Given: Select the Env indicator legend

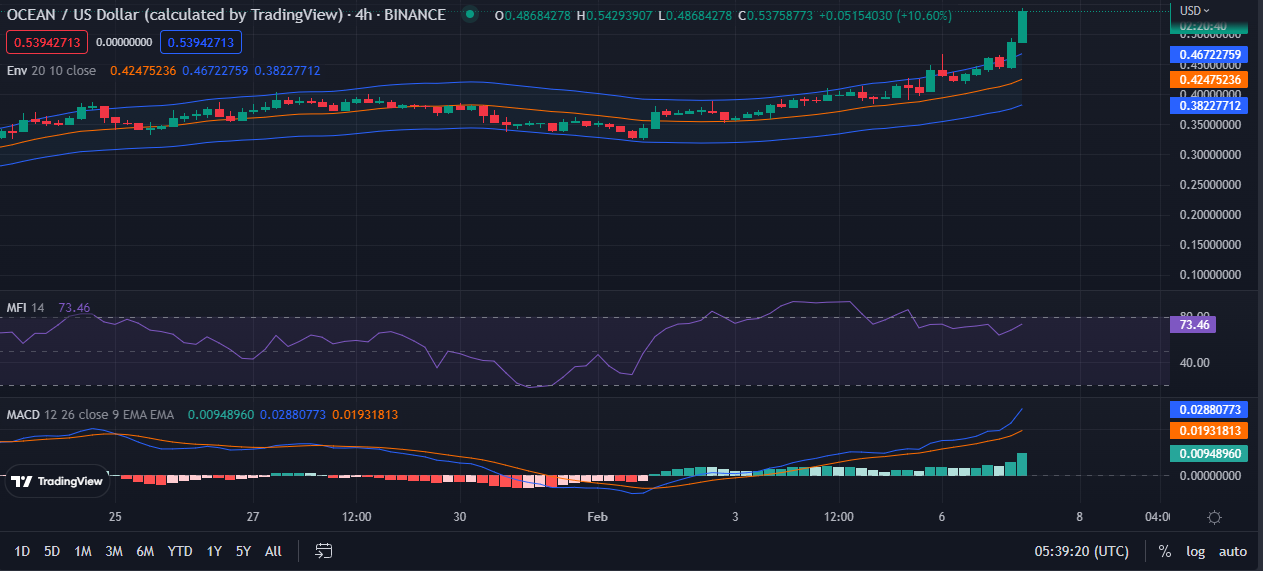Looking at the screenshot, I should tap(17, 71).
